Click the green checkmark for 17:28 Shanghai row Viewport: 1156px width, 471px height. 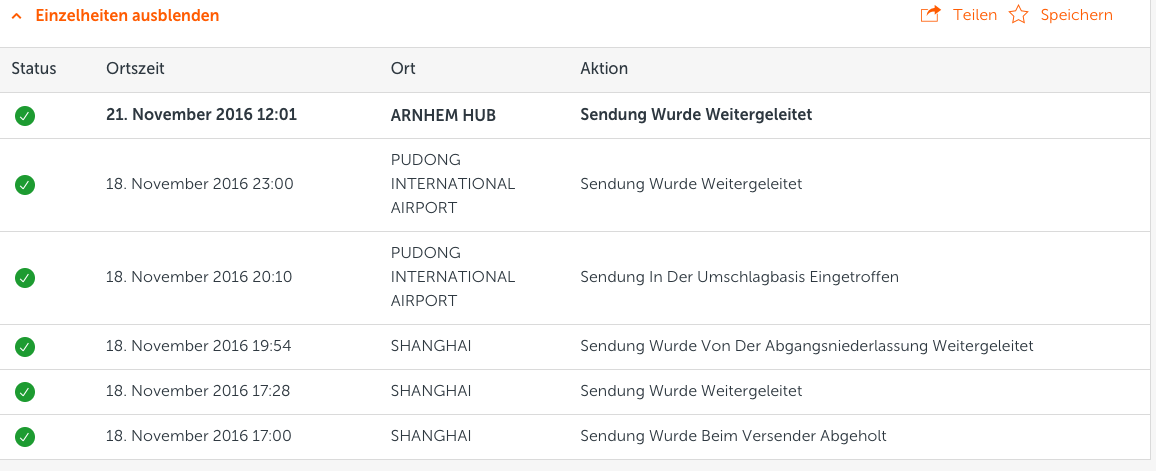(x=25, y=391)
